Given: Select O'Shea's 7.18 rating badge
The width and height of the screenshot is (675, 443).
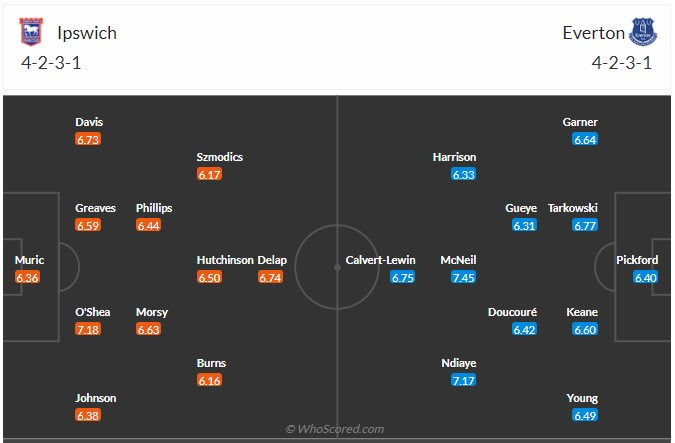Looking at the screenshot, I should (88, 329).
